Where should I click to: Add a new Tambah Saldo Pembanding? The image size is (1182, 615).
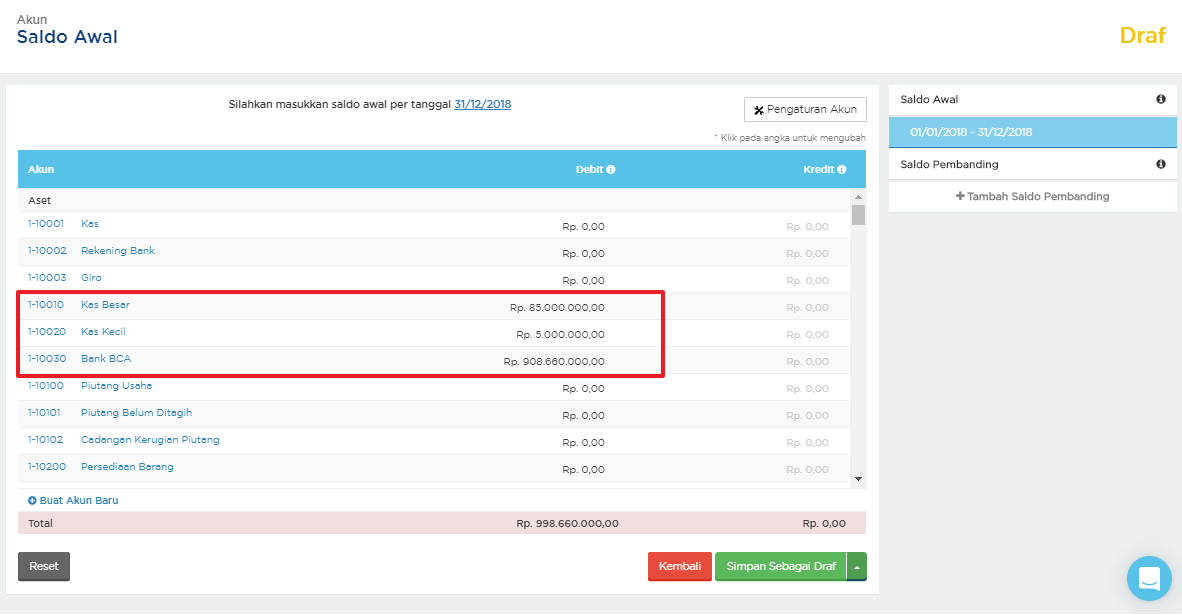[1032, 197]
